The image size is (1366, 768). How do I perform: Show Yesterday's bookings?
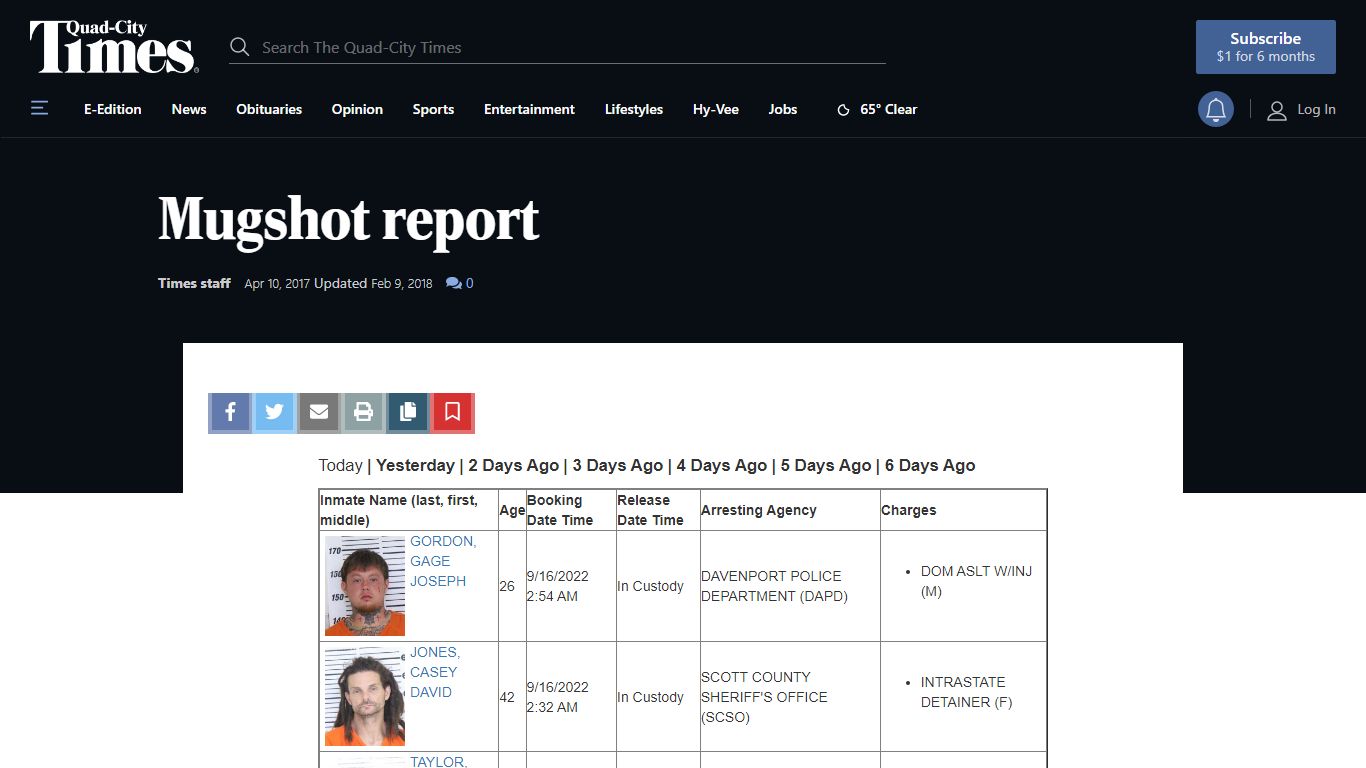(415, 465)
